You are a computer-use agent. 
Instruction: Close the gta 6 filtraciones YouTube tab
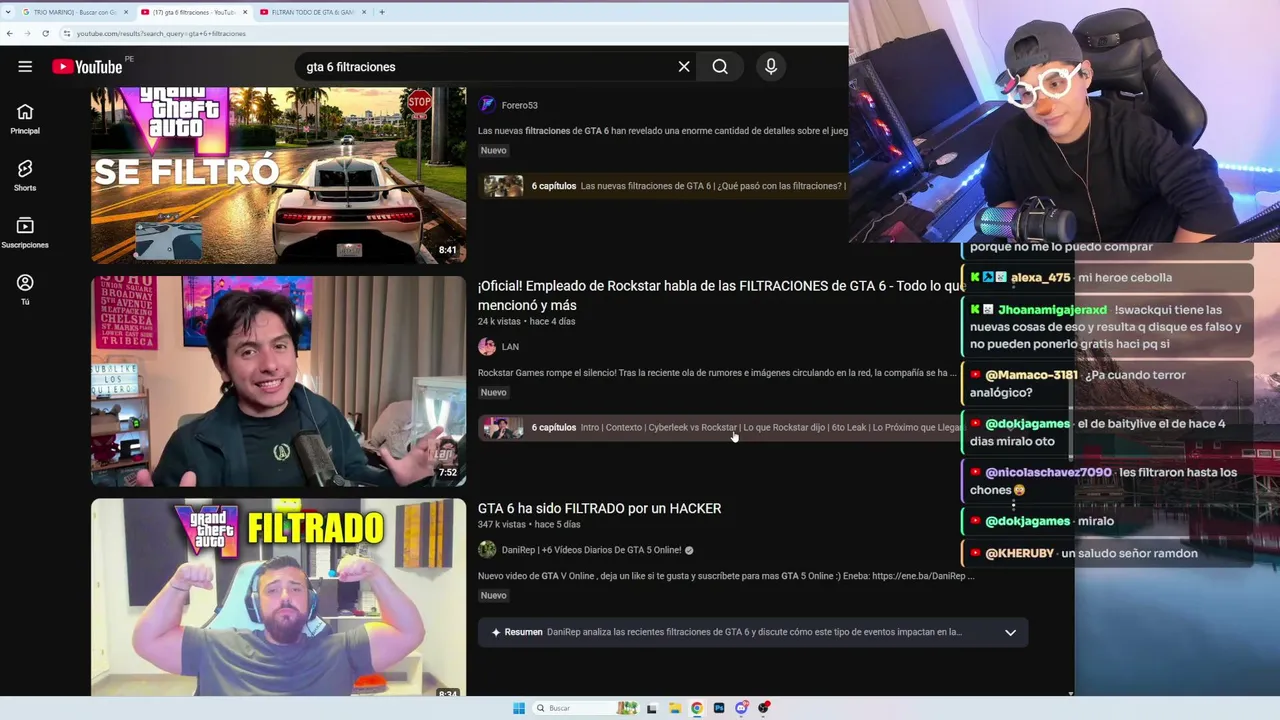pyautogui.click(x=245, y=12)
